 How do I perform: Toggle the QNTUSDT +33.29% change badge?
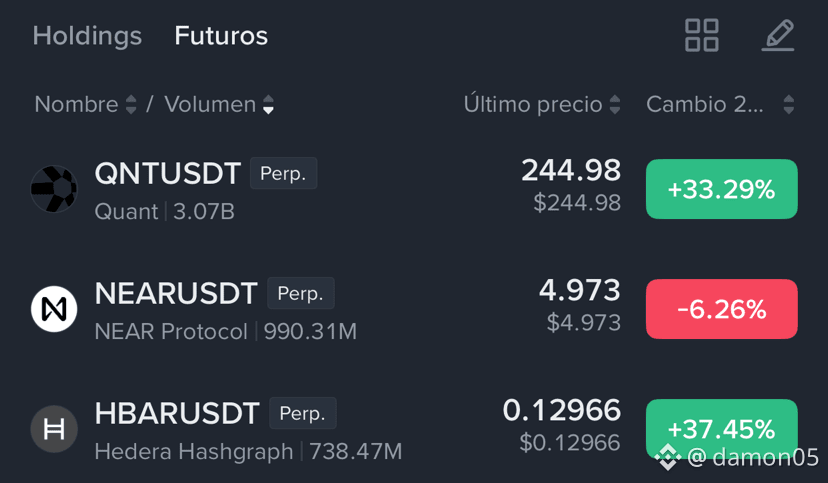point(721,189)
